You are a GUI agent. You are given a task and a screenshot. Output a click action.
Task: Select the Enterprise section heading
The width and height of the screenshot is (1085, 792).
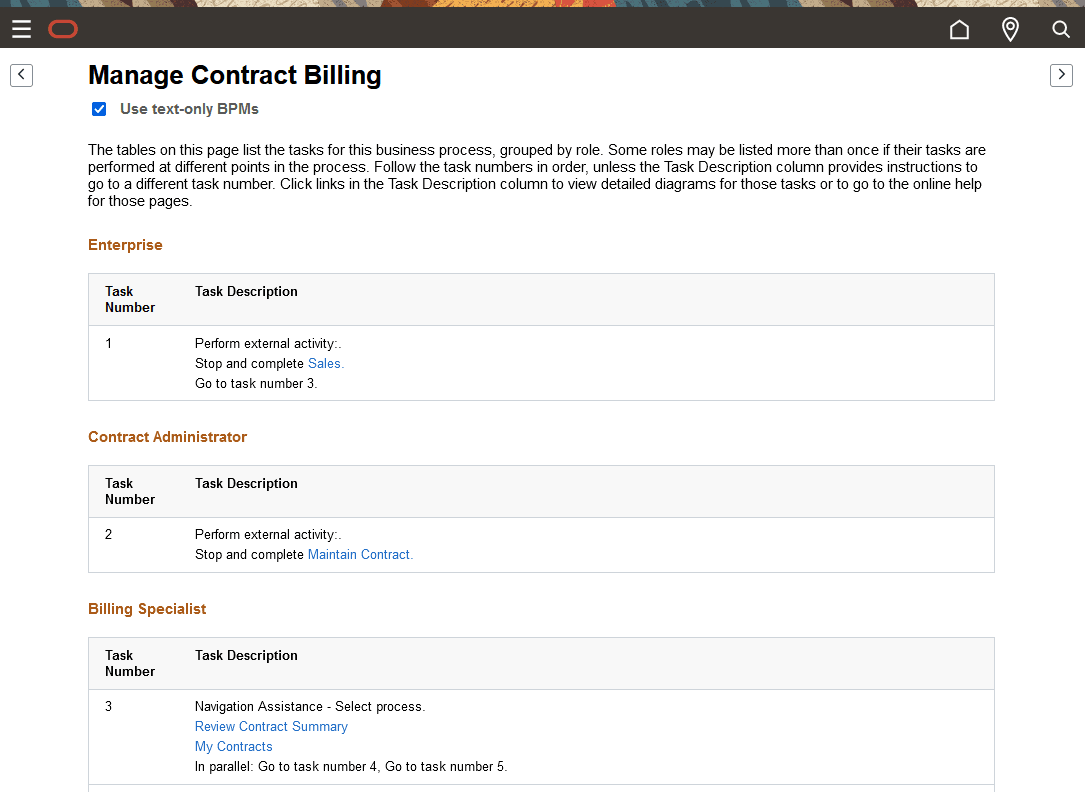point(125,245)
